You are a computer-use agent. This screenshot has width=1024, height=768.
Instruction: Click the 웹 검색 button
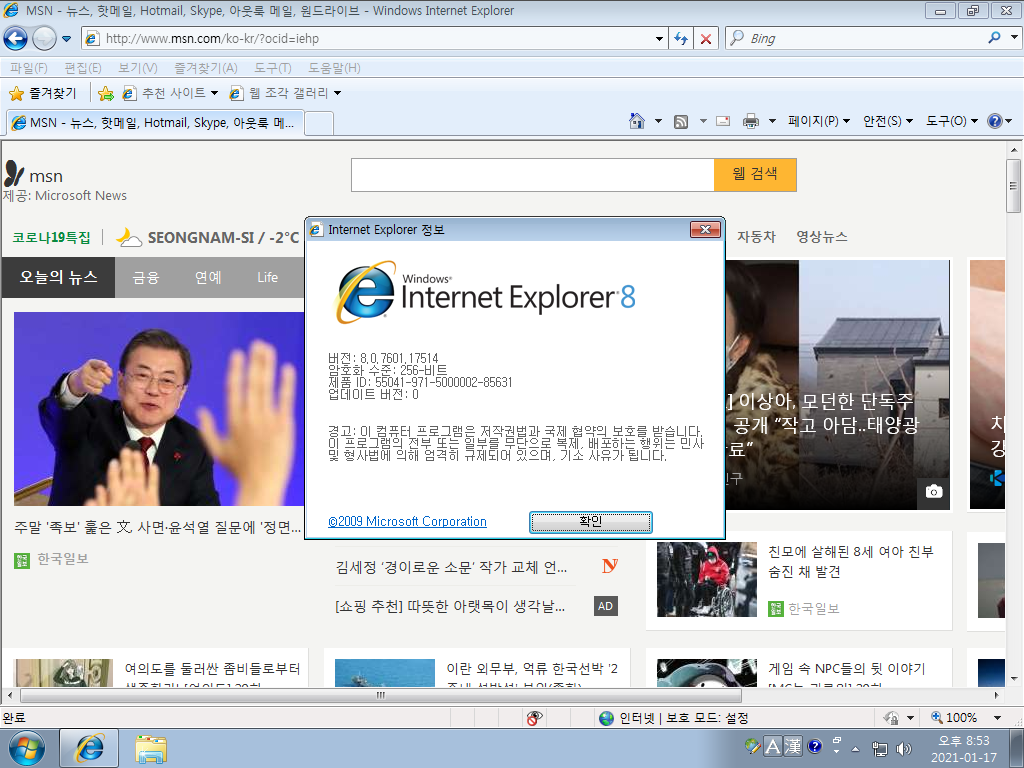pyautogui.click(x=755, y=175)
